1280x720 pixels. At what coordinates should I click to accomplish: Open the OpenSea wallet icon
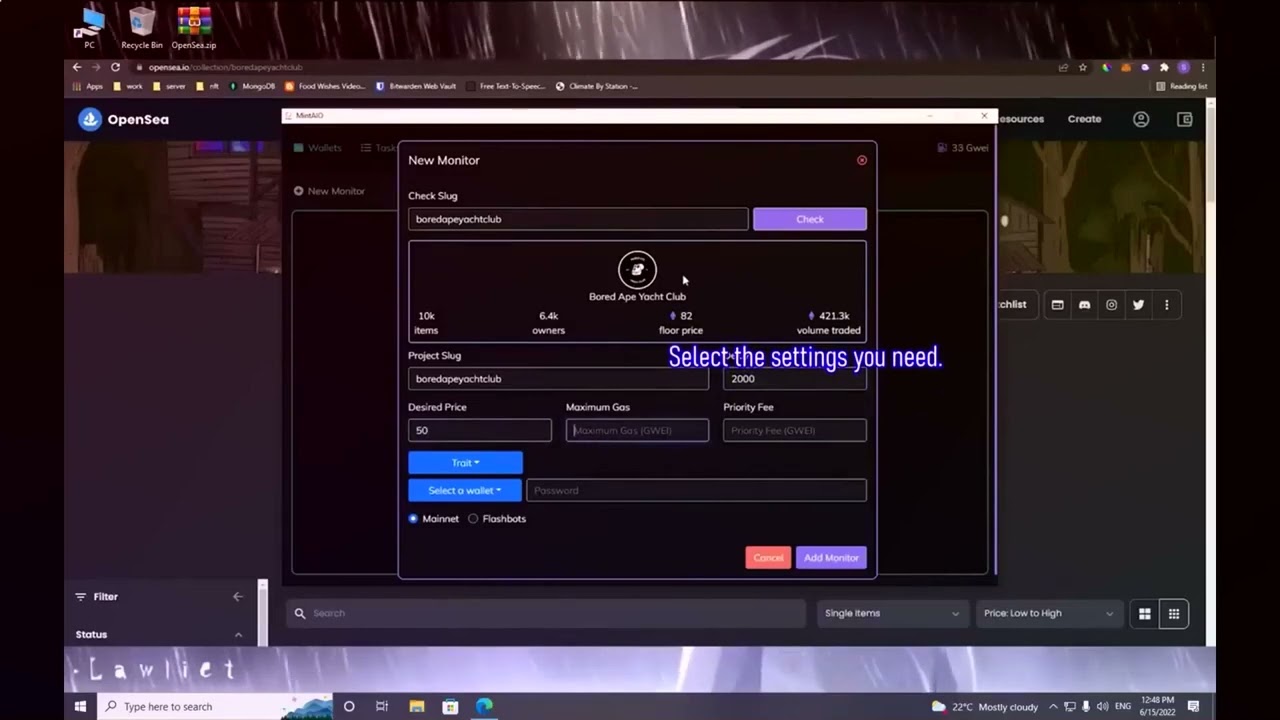click(1185, 119)
